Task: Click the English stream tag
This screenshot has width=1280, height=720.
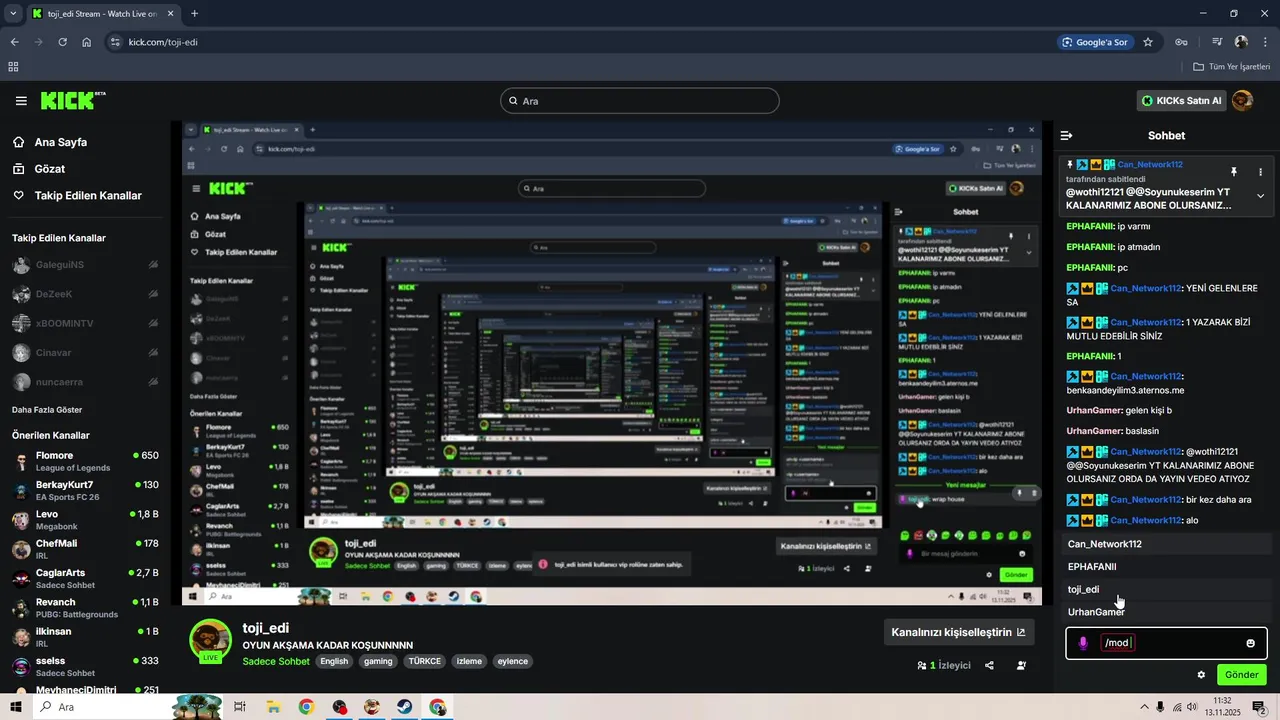Action: (334, 661)
